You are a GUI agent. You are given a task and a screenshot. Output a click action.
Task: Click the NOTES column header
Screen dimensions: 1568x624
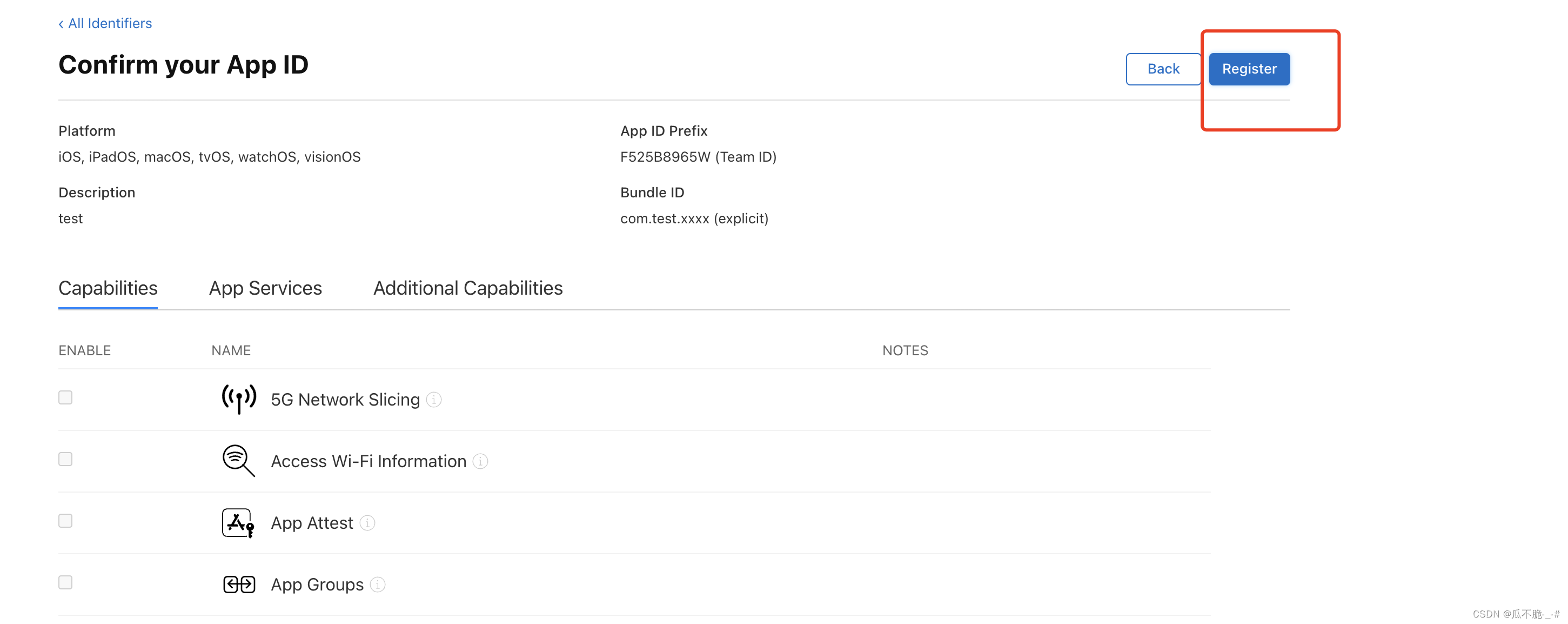[x=905, y=350]
